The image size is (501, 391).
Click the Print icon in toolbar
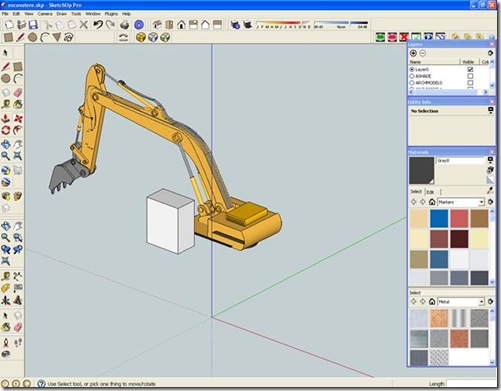click(124, 25)
